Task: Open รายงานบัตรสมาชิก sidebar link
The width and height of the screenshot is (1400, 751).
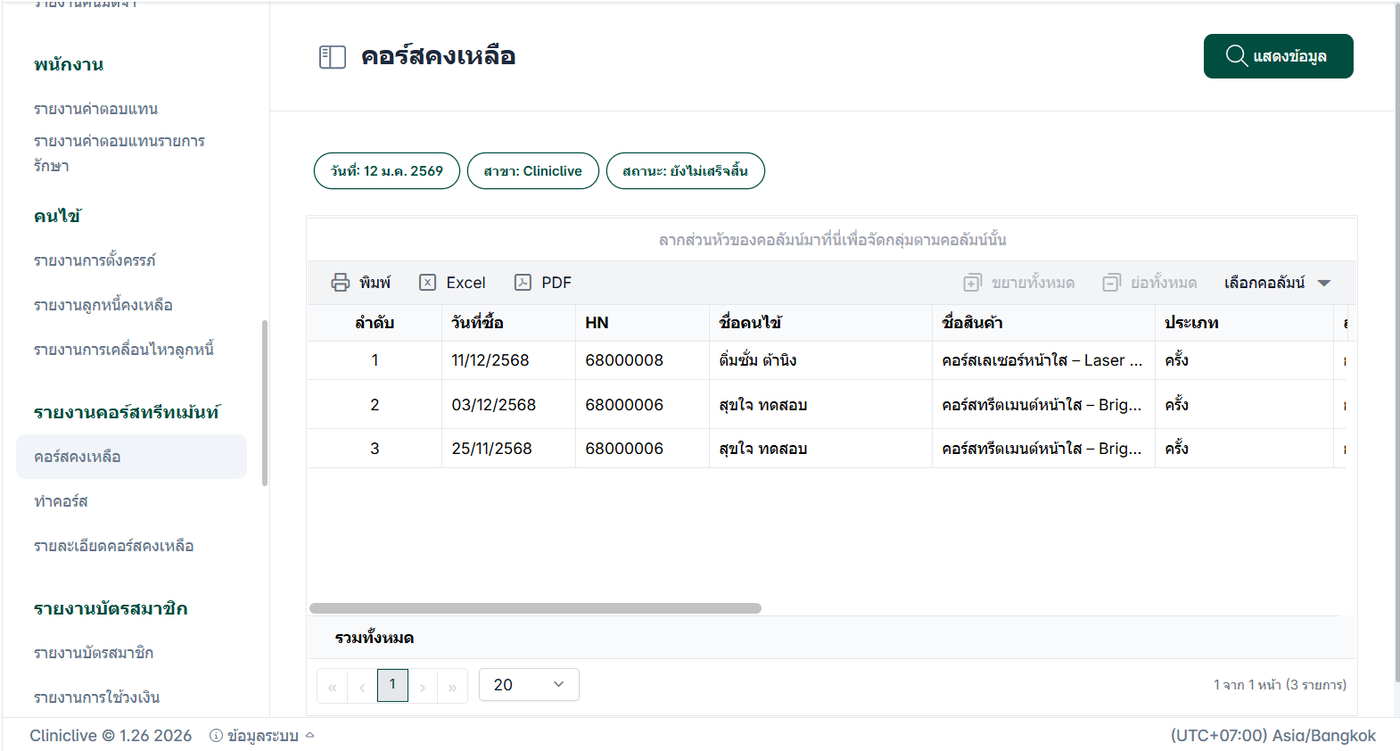Action: click(x=93, y=653)
